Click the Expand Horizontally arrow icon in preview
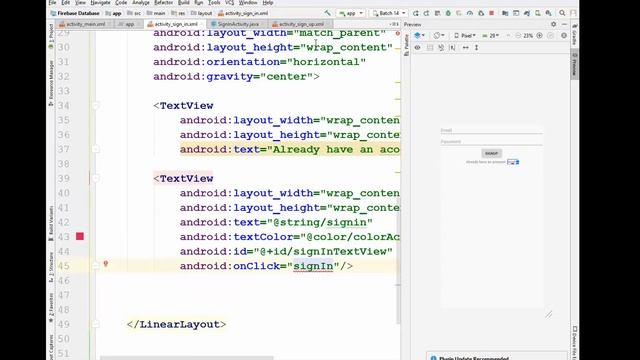This screenshot has width=640, height=360. 465,48
